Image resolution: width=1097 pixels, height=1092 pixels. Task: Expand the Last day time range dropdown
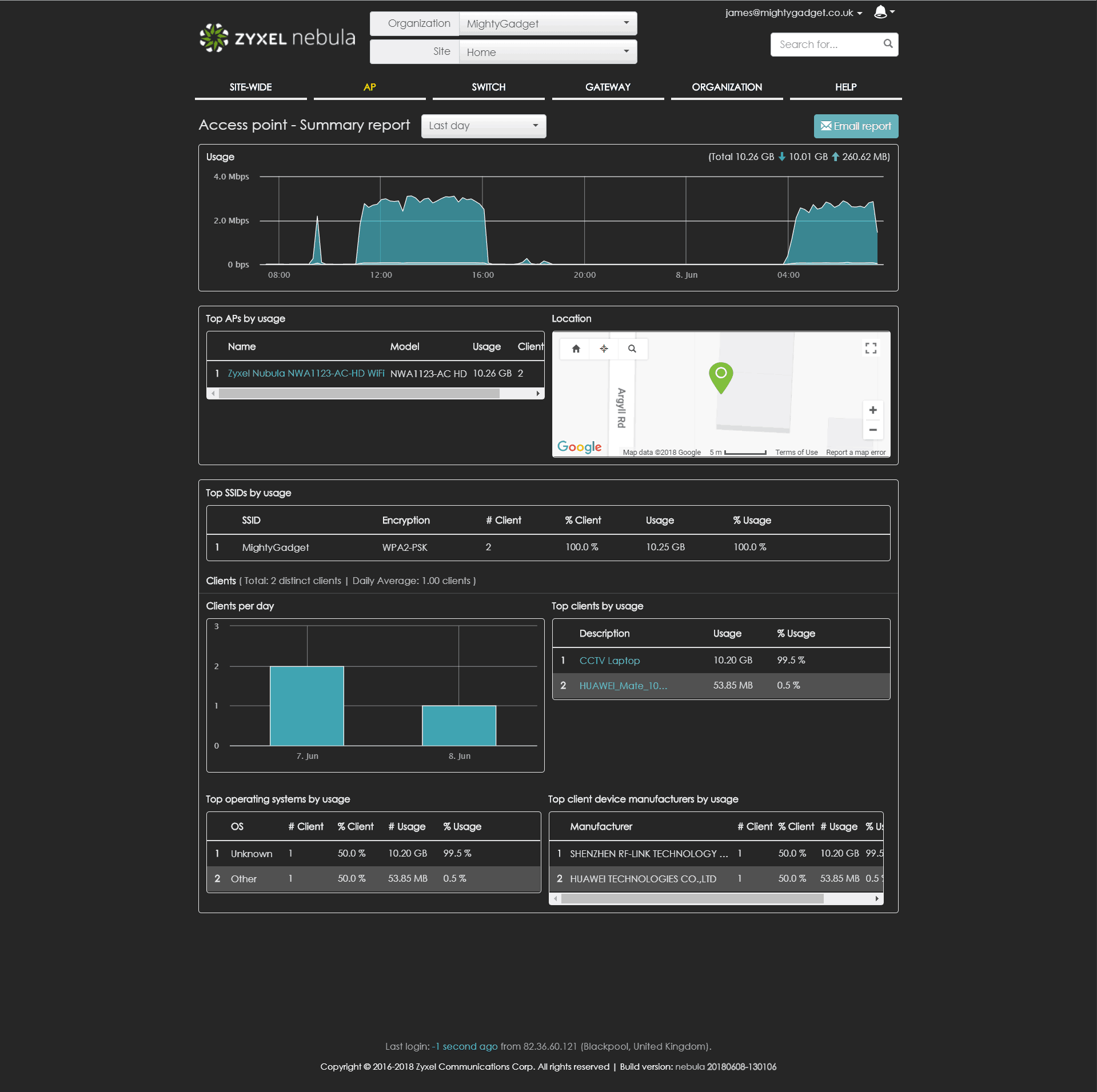point(483,126)
